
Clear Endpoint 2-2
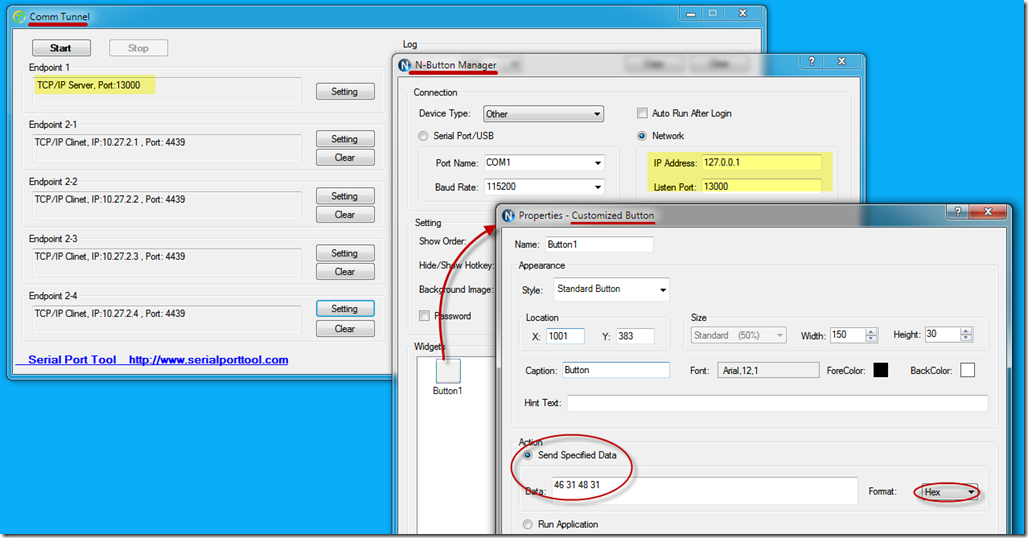pos(345,214)
